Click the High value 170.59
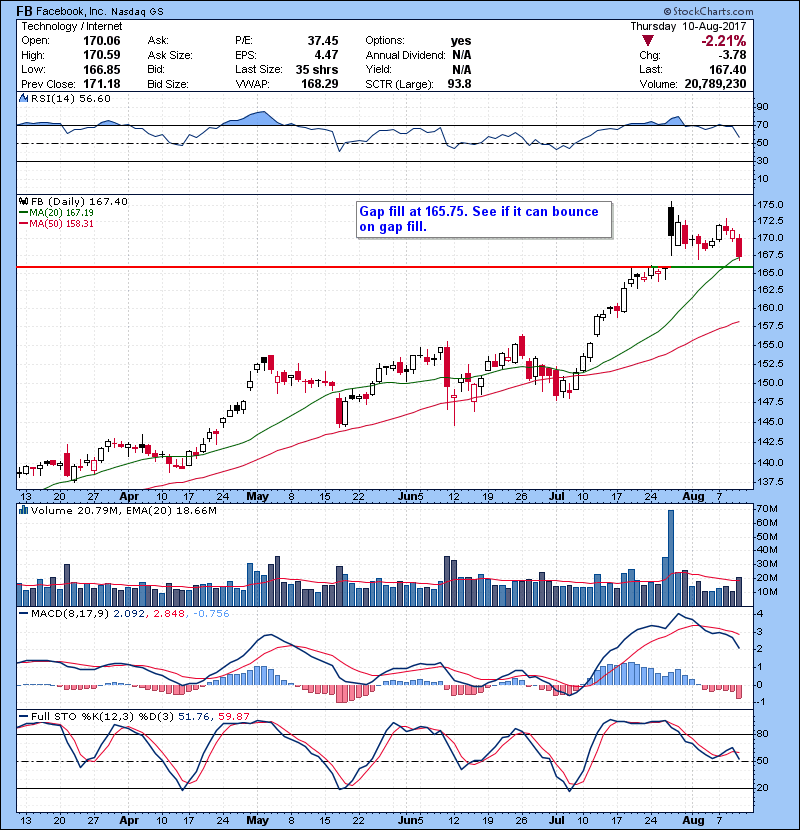The image size is (800, 830). point(102,55)
